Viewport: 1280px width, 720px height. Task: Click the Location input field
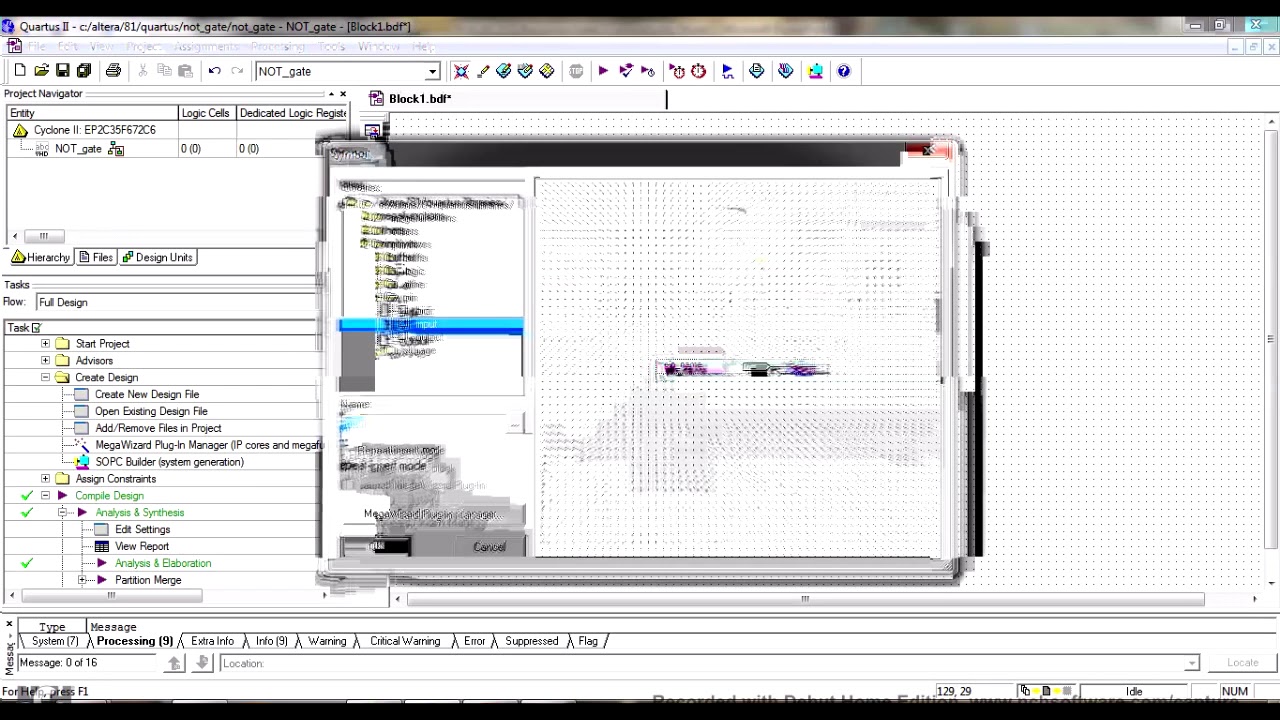709,663
